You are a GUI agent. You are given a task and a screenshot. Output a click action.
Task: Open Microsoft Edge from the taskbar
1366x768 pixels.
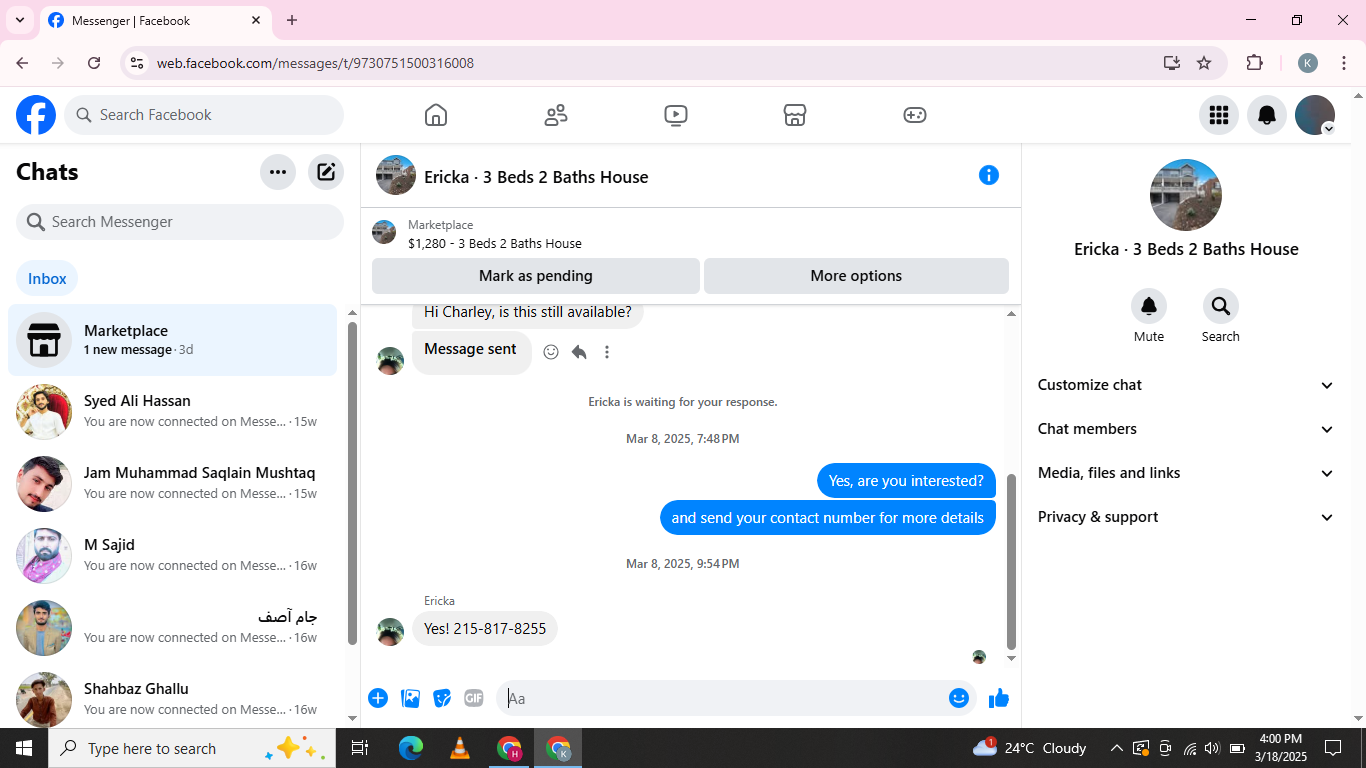411,748
